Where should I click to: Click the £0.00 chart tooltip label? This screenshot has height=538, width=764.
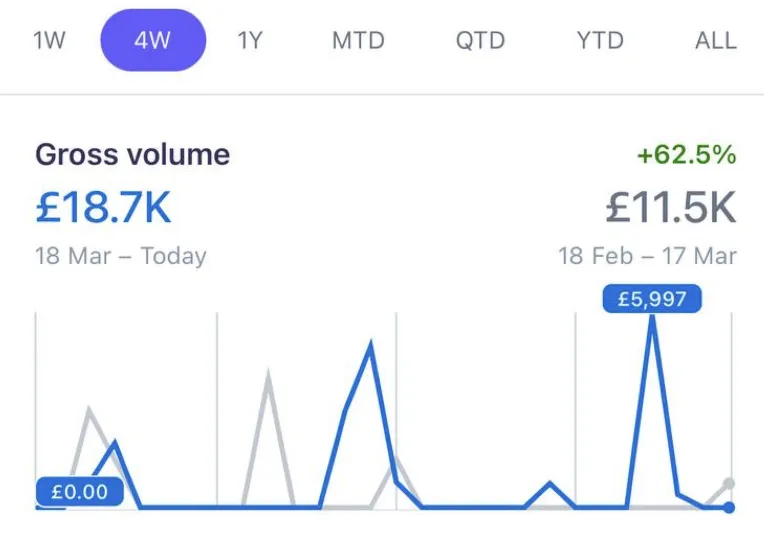tap(79, 492)
